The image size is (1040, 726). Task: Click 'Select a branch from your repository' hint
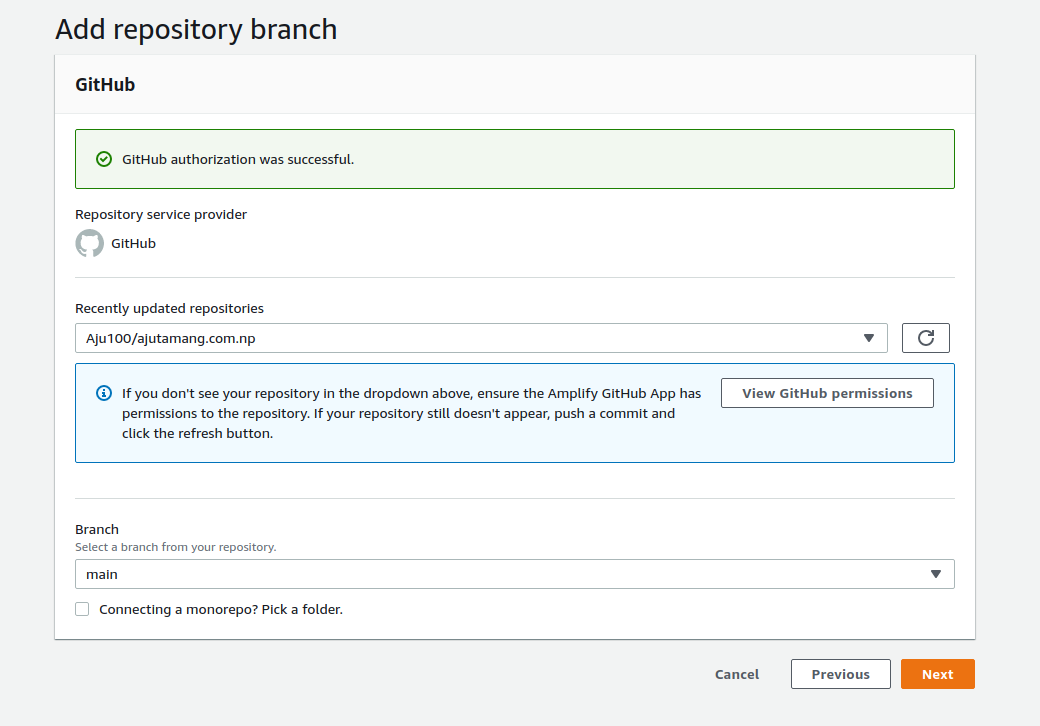[x=175, y=547]
